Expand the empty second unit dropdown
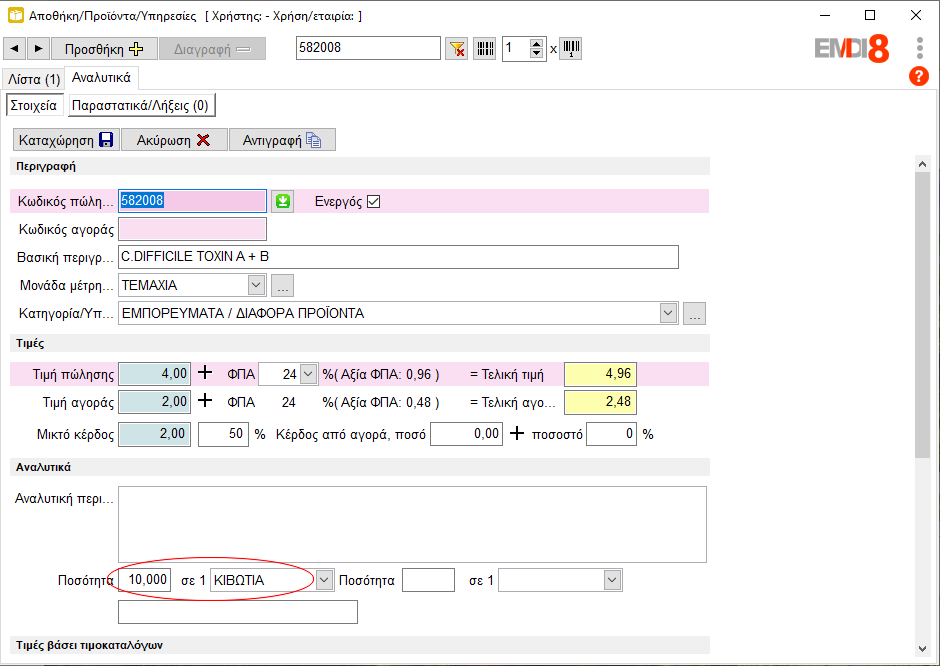Image resolution: width=940 pixels, height=666 pixels. coord(611,580)
